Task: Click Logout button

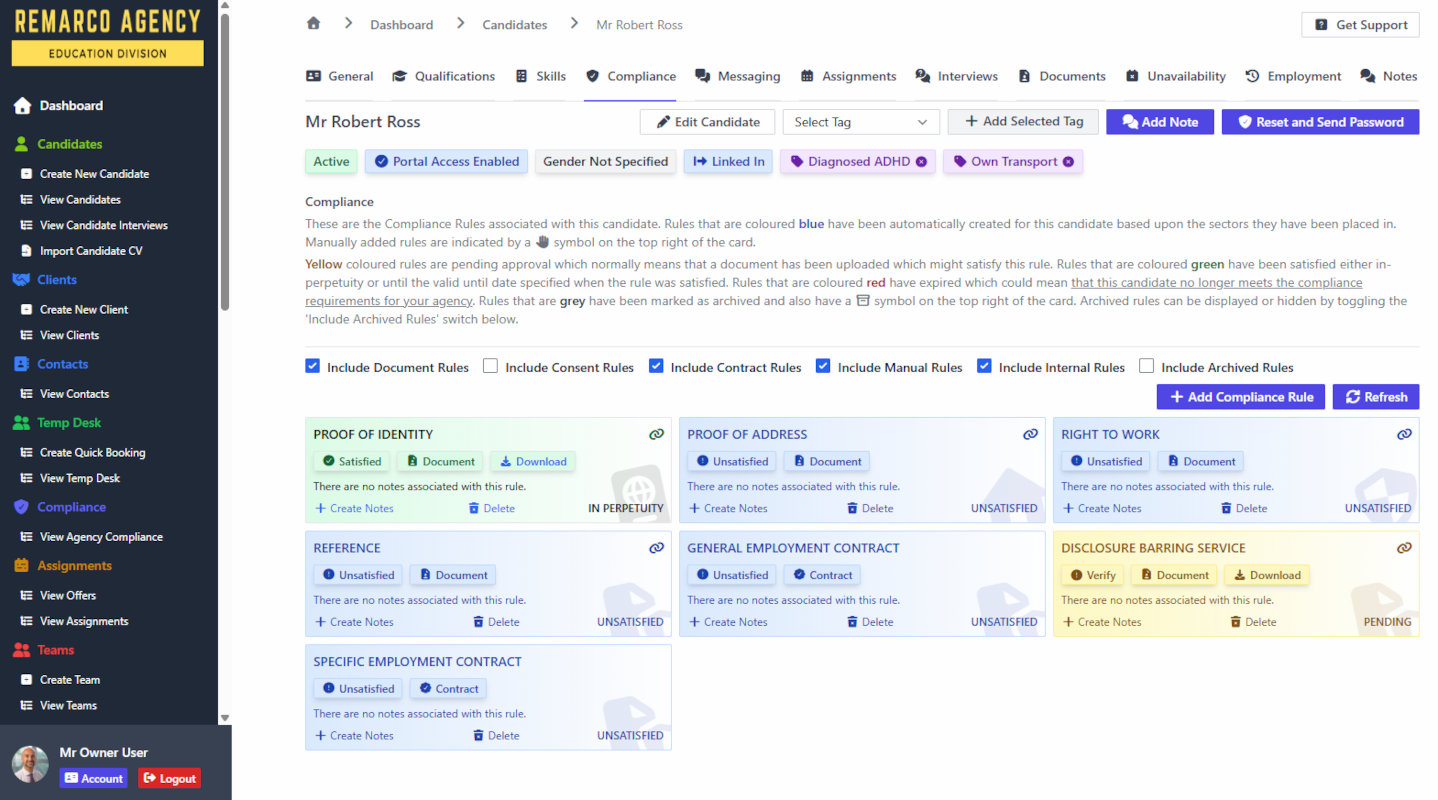Action: pyautogui.click(x=169, y=778)
